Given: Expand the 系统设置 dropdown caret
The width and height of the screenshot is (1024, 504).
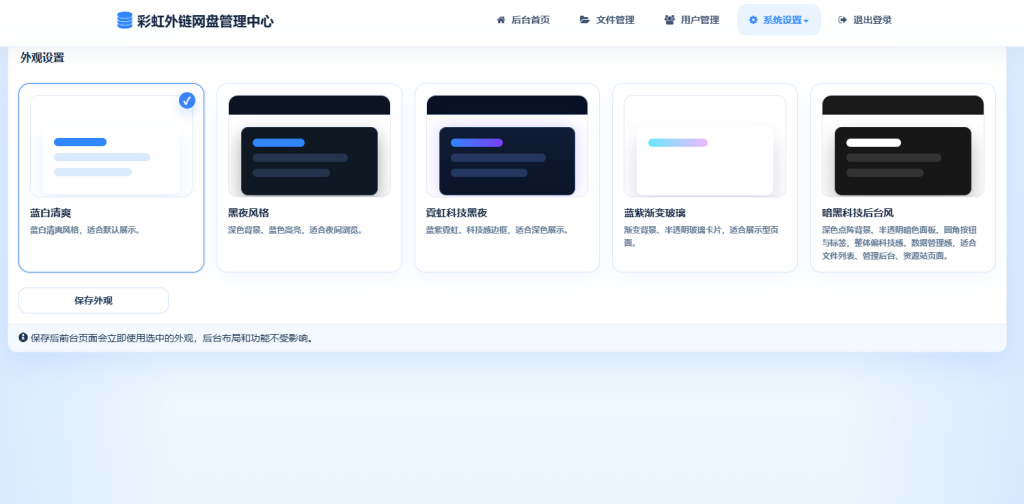Looking at the screenshot, I should (x=806, y=21).
